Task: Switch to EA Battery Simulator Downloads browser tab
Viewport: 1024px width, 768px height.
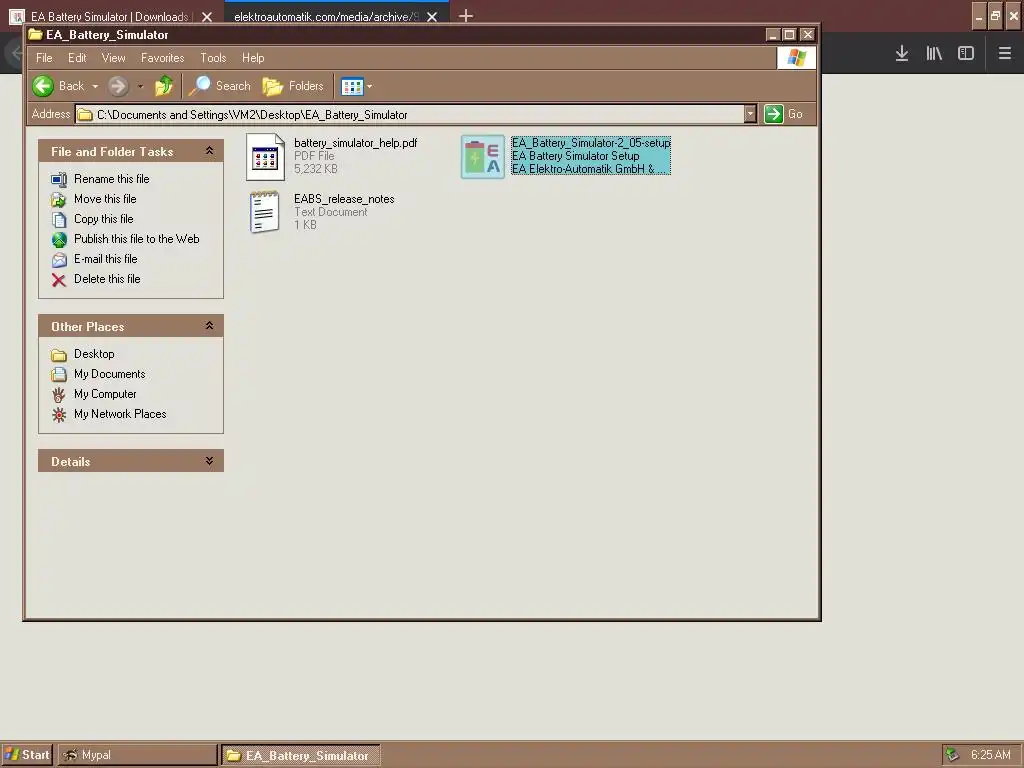Action: (x=110, y=16)
